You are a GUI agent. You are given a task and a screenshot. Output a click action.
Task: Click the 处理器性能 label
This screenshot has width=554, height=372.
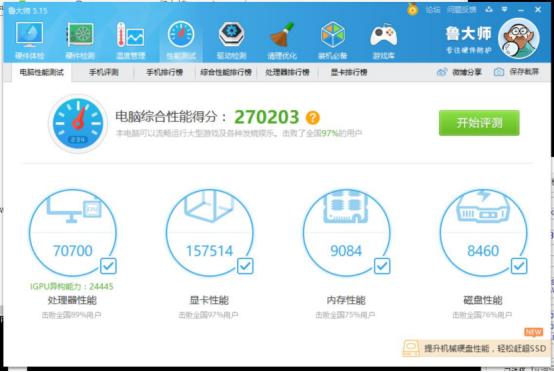click(x=72, y=300)
